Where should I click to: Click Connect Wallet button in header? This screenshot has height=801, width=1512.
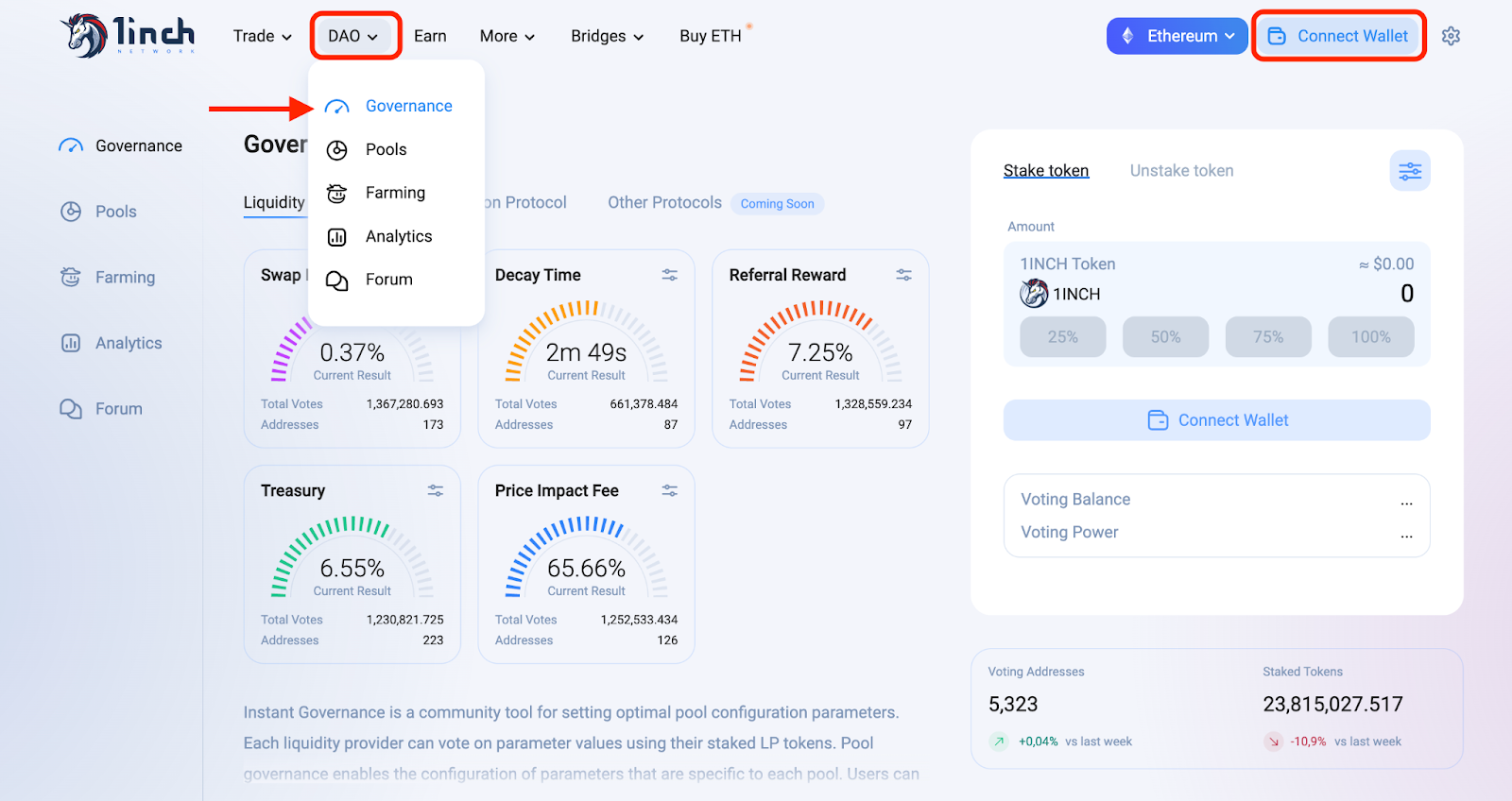[x=1339, y=36]
